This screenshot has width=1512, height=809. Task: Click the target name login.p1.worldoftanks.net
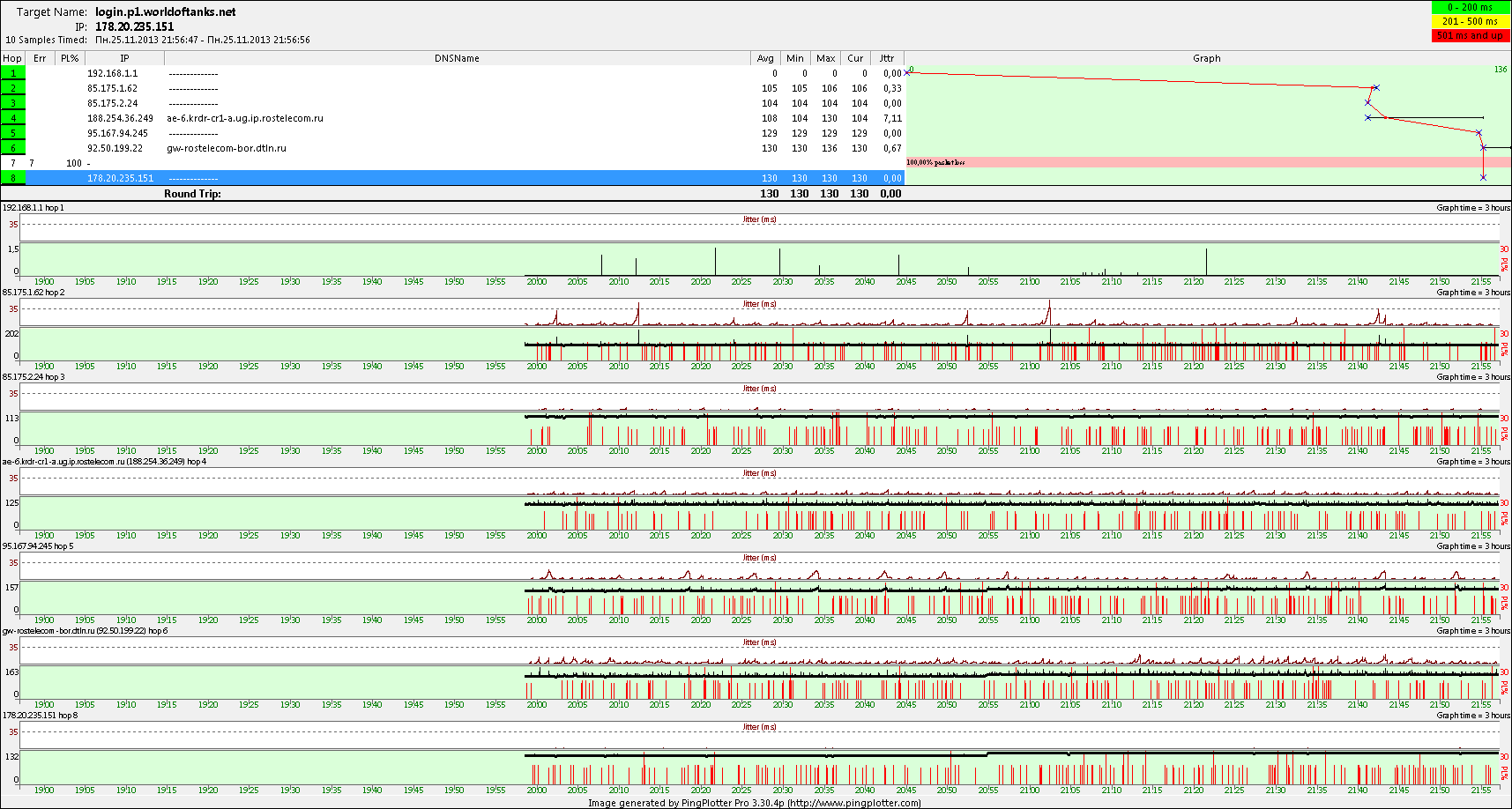[165, 12]
